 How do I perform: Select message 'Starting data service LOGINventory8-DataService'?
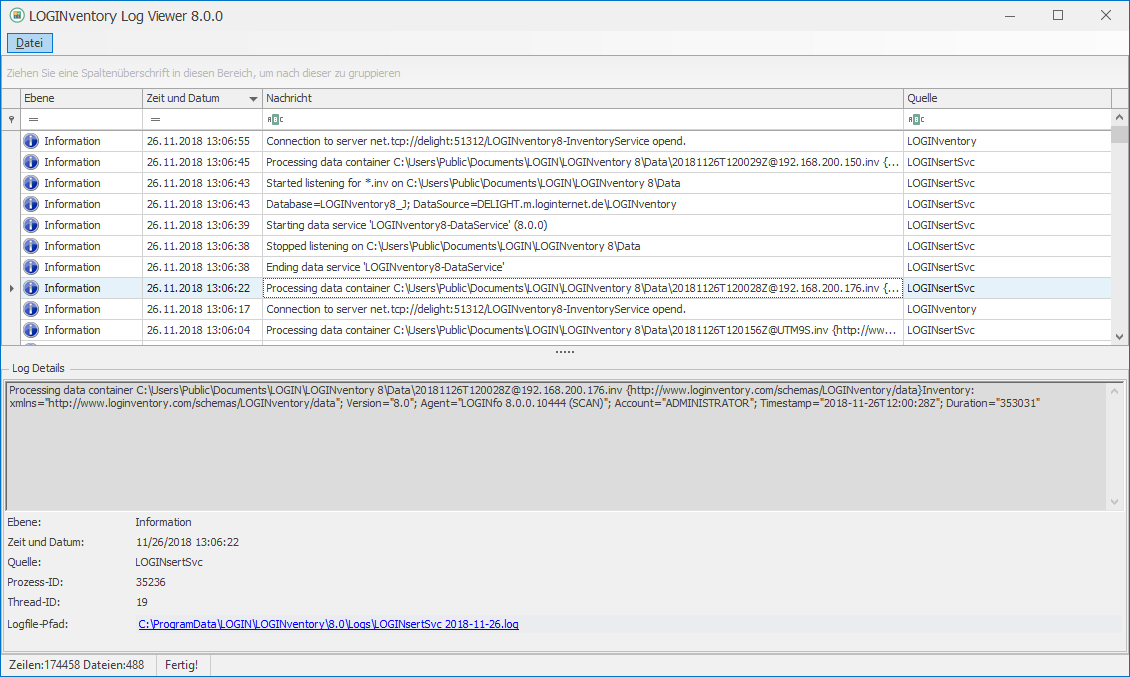pyautogui.click(x=582, y=225)
